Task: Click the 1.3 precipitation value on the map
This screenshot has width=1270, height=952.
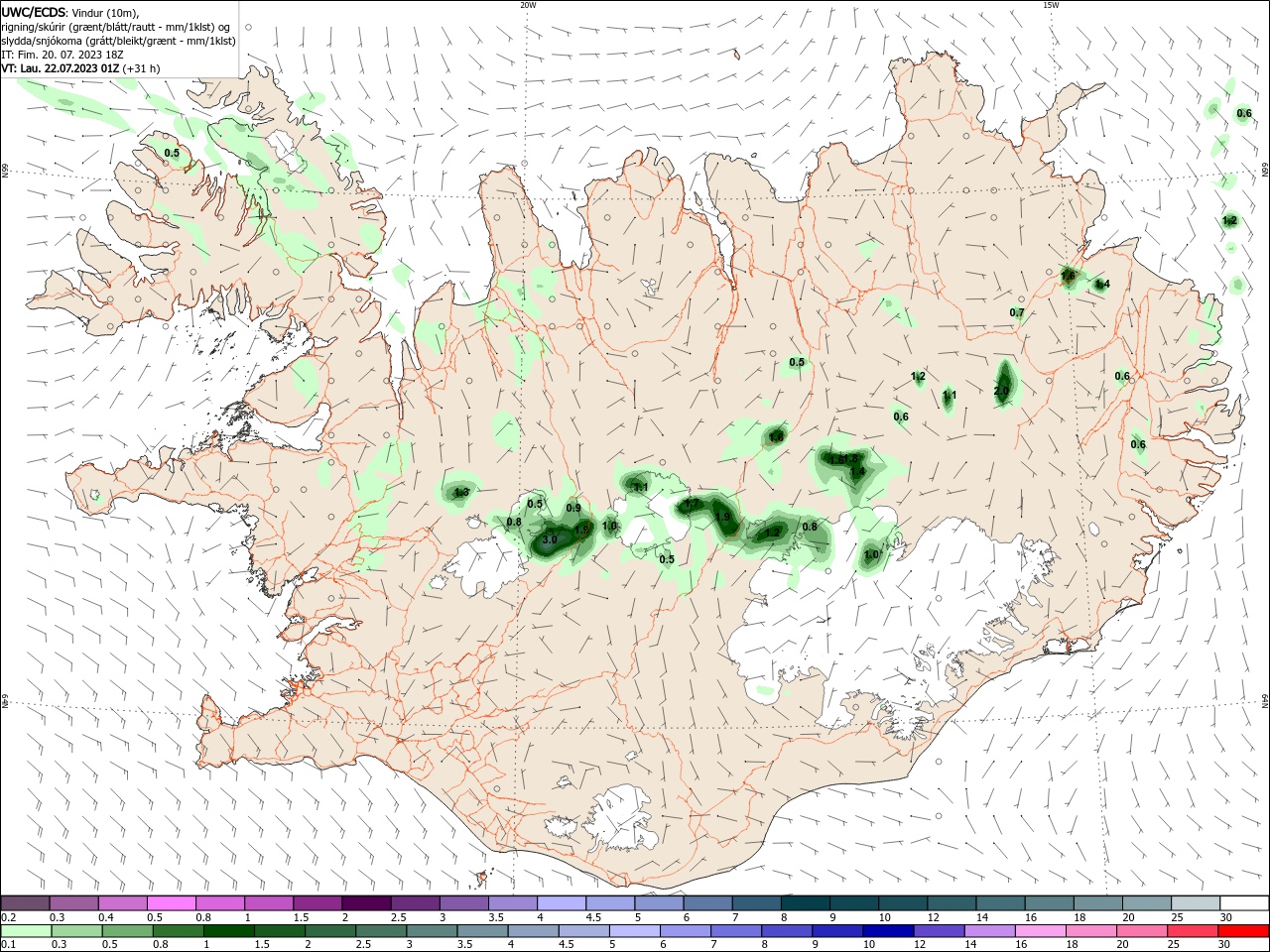Action: (460, 492)
